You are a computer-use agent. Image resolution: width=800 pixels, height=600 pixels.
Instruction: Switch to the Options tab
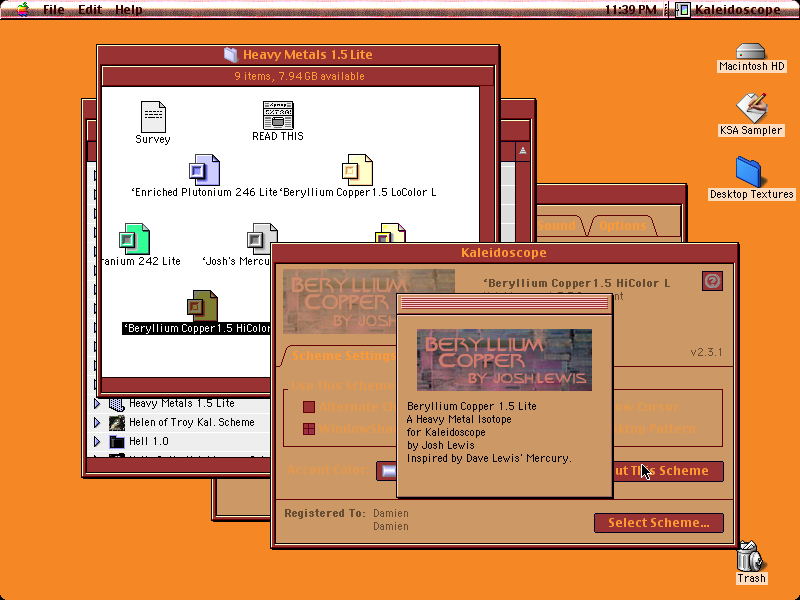point(622,226)
